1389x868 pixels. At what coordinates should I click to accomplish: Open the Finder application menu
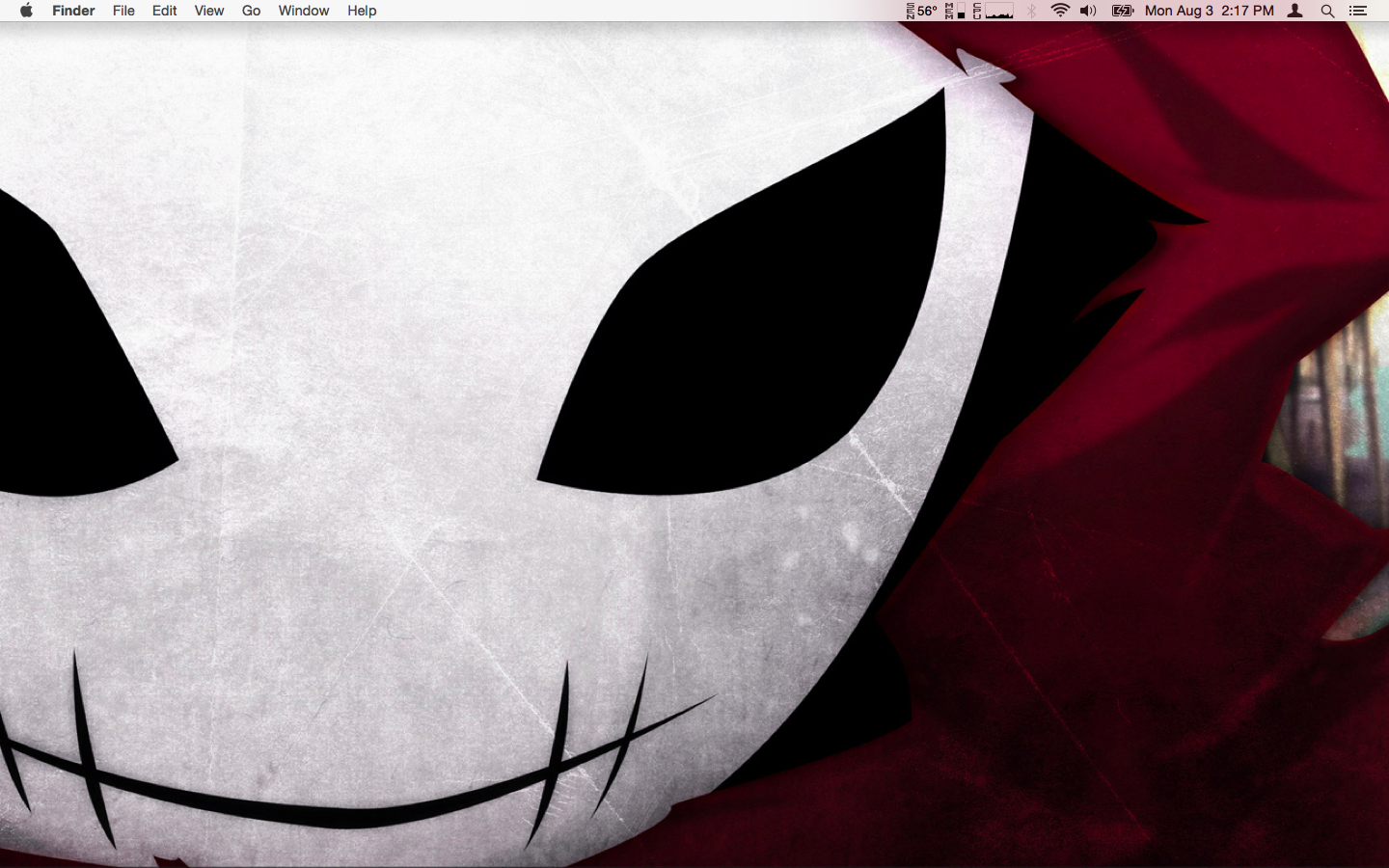[73, 11]
